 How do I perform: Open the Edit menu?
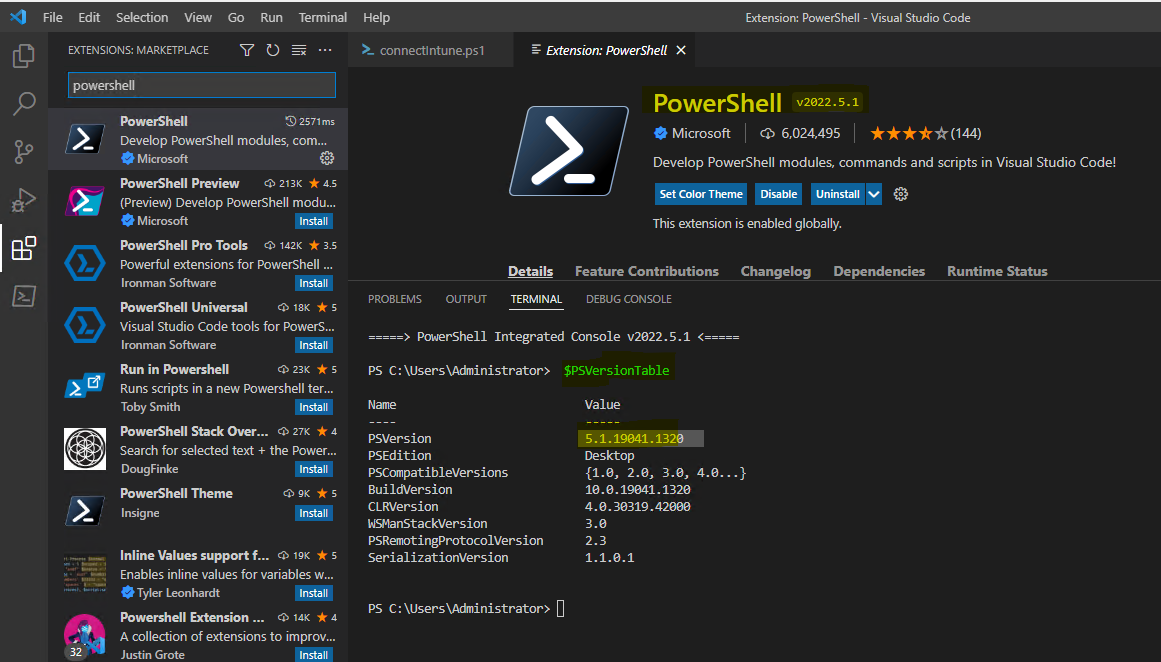pos(89,17)
